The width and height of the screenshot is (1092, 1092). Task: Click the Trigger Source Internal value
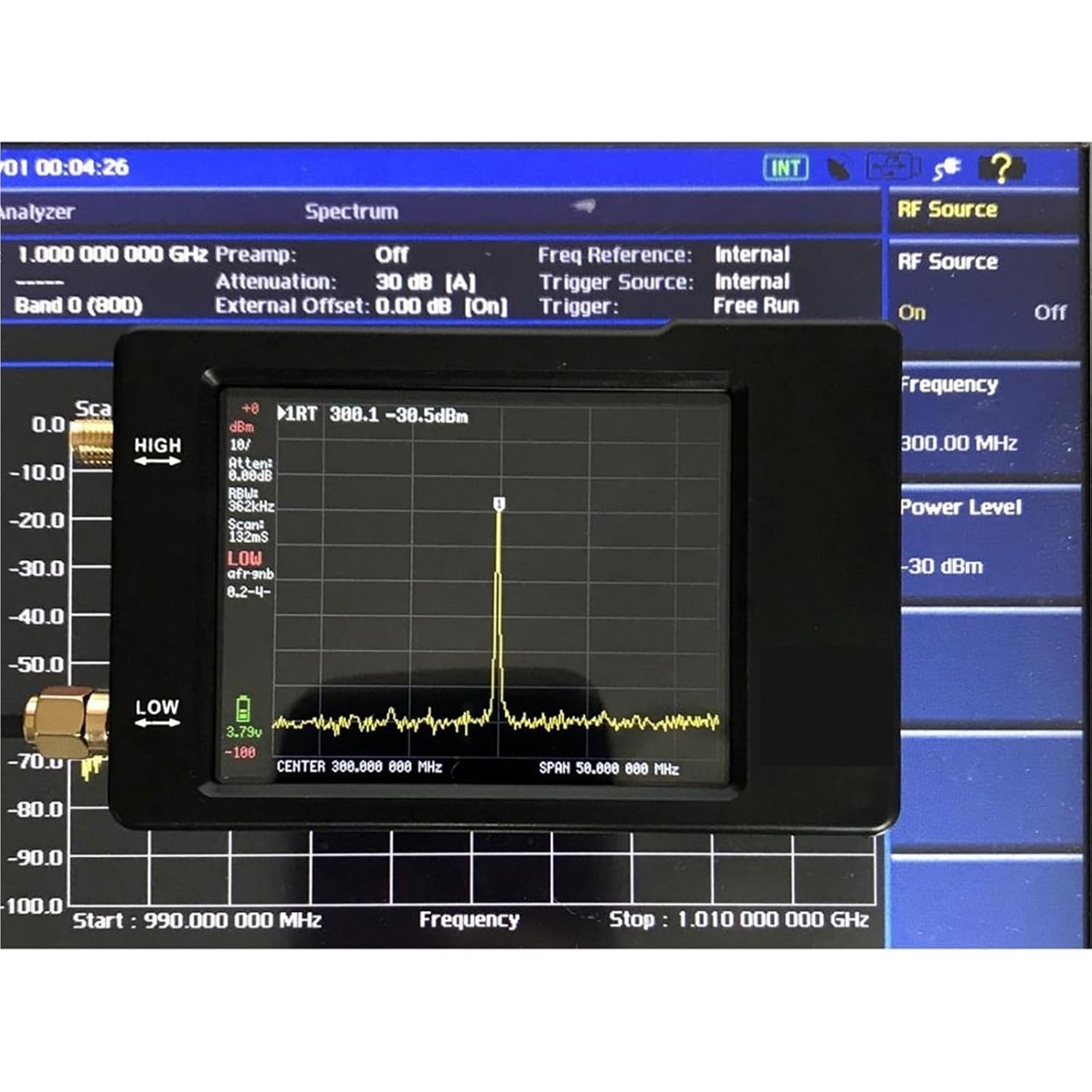[x=752, y=281]
